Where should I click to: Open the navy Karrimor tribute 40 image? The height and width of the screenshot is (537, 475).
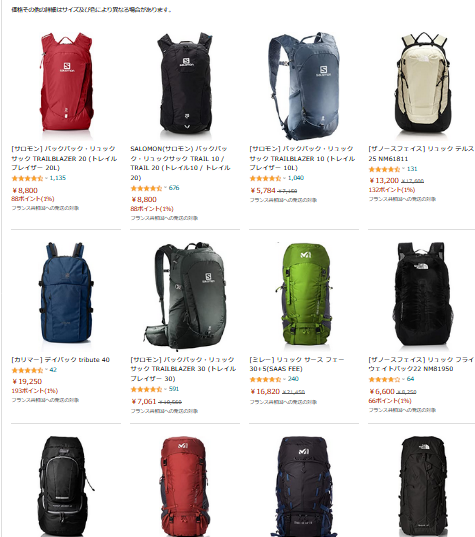click(x=66, y=293)
